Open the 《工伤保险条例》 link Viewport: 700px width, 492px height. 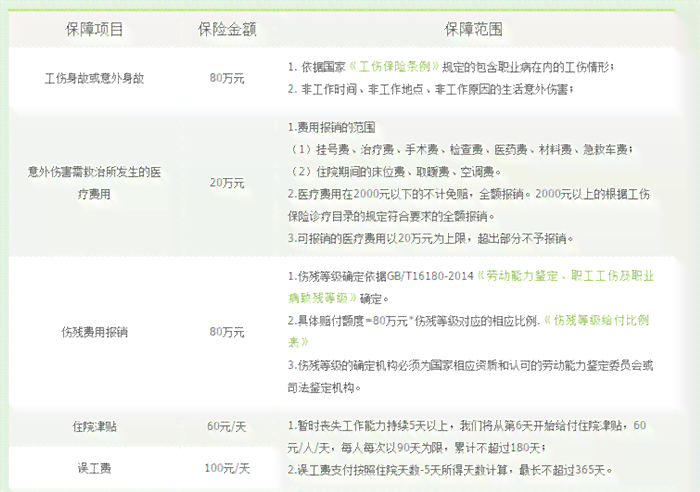tap(394, 67)
